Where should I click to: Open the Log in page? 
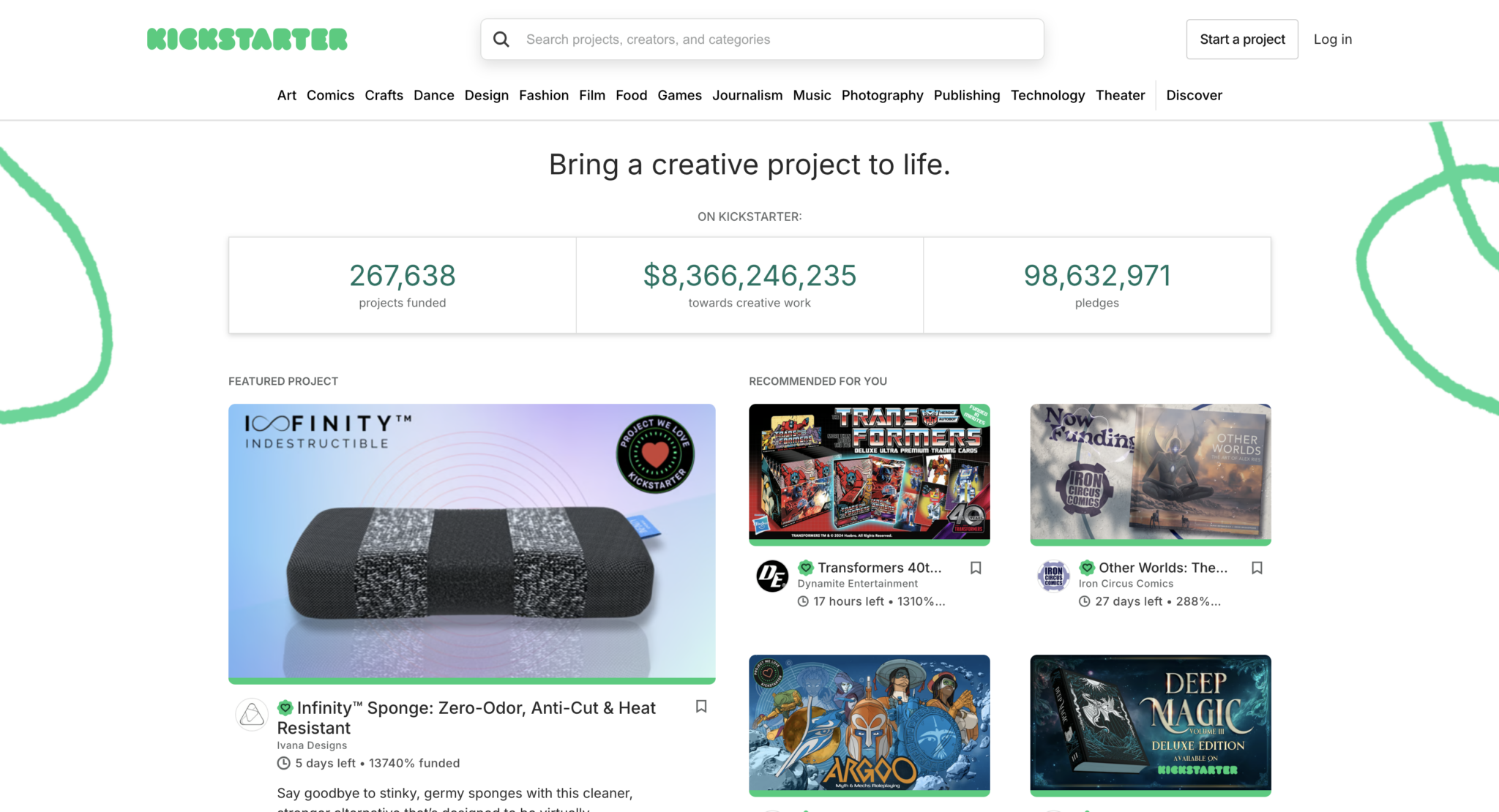pos(1333,39)
